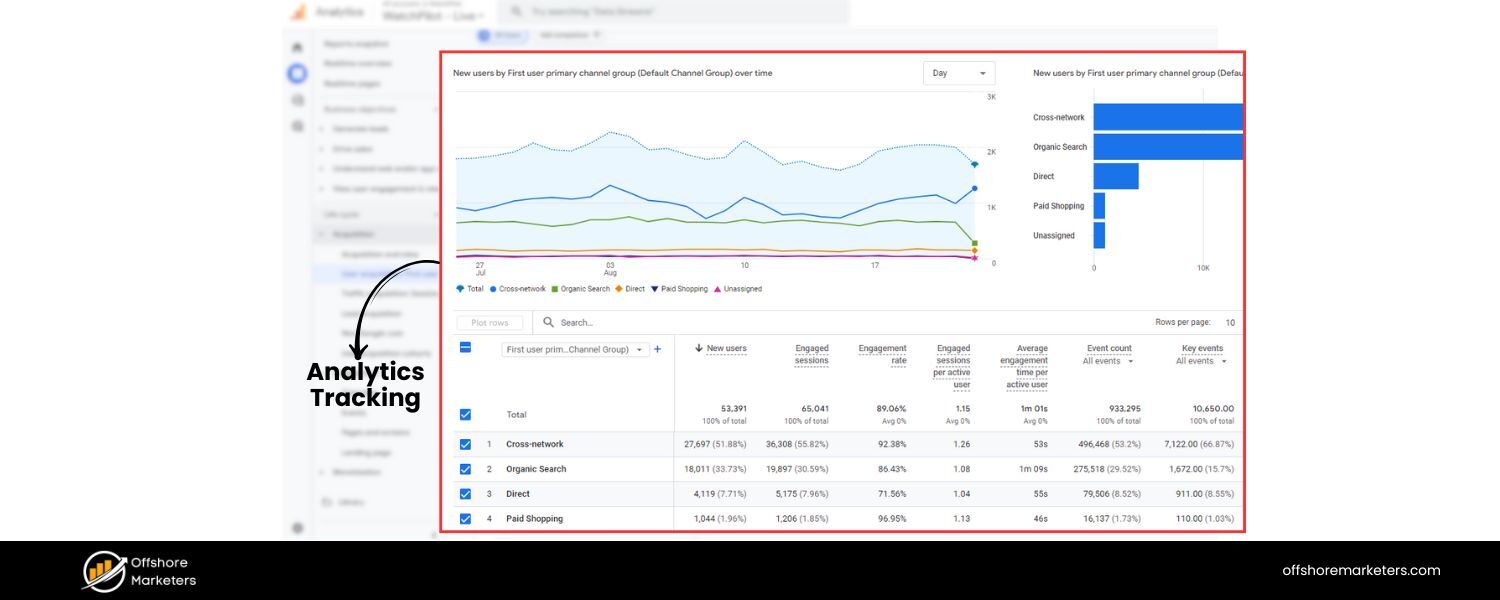Select the Advertising icon in the left rail

pyautogui.click(x=296, y=126)
